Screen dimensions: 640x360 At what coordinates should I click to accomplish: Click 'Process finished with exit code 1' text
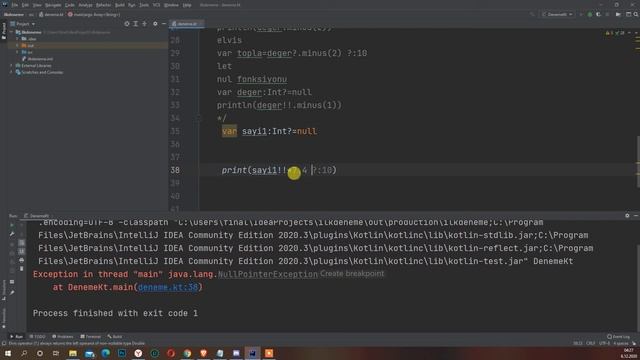(x=116, y=313)
